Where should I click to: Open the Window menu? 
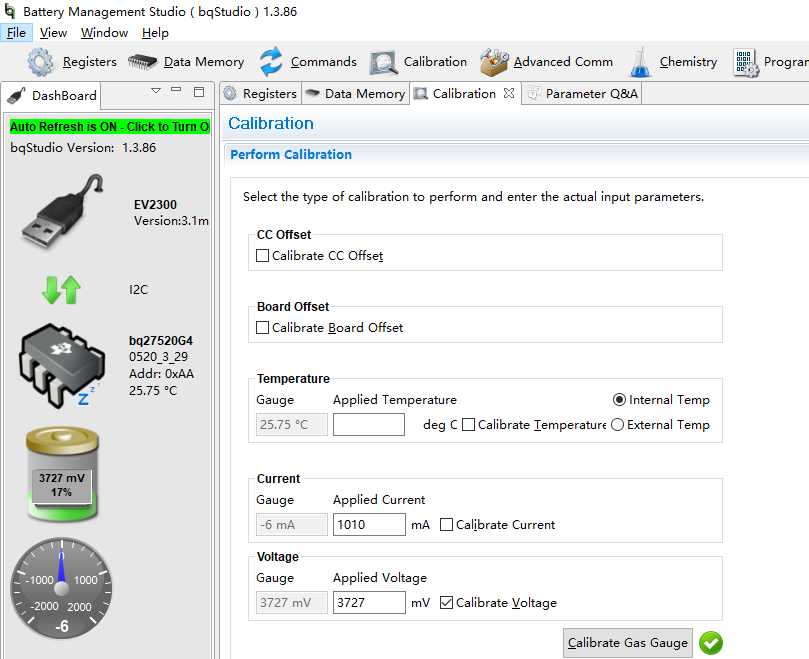point(104,33)
